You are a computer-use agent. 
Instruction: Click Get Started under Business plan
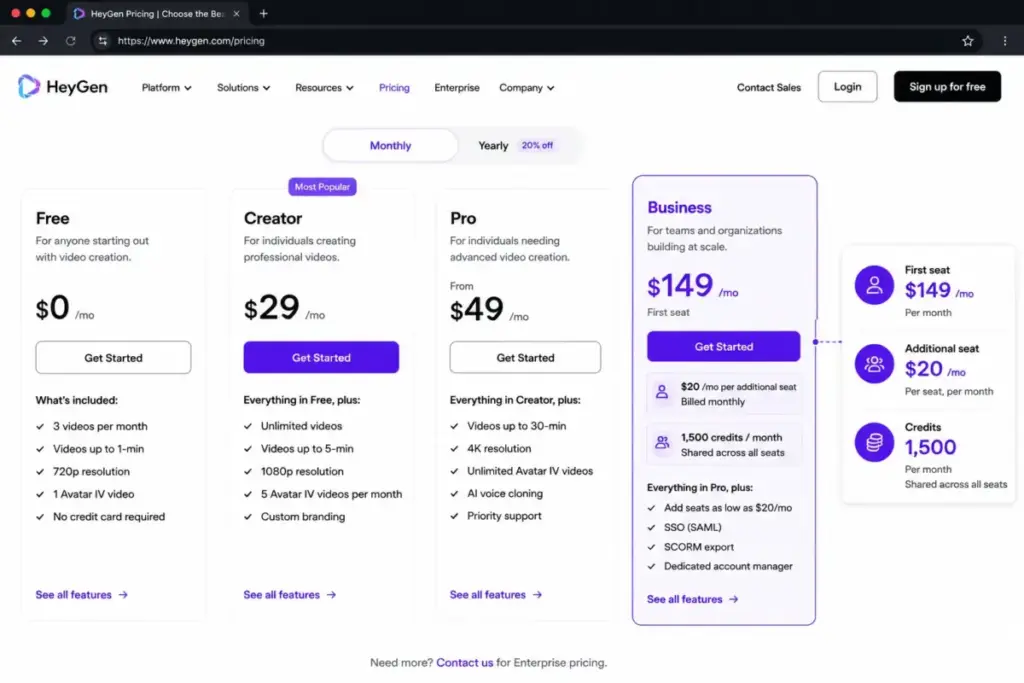point(724,346)
